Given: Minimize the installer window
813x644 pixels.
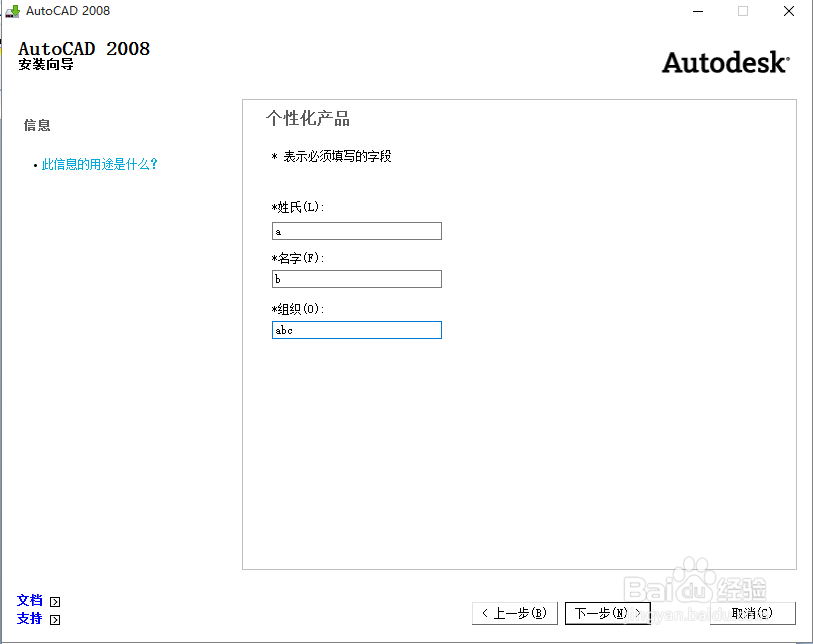Looking at the screenshot, I should tap(698, 11).
